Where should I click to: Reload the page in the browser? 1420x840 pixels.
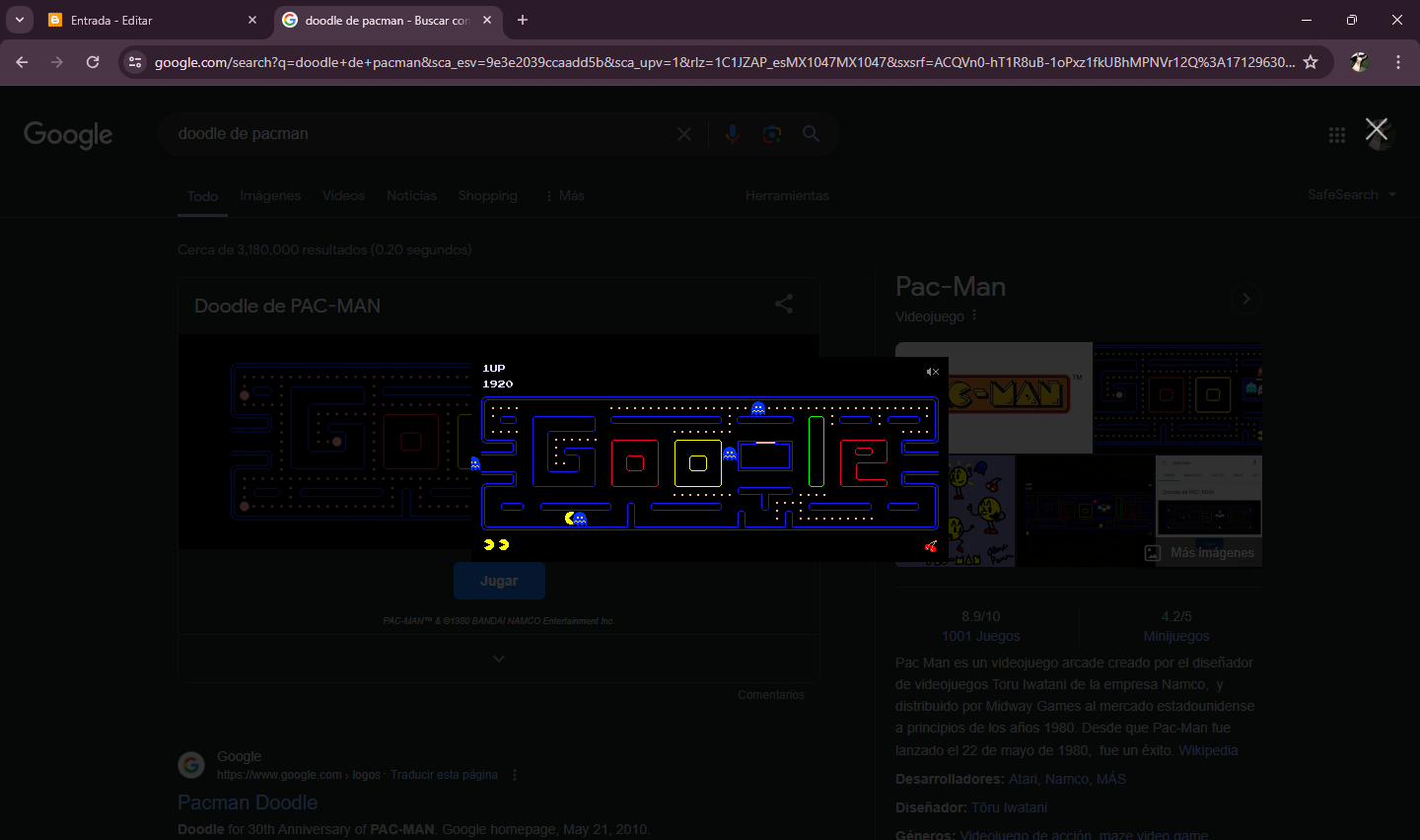click(x=93, y=62)
